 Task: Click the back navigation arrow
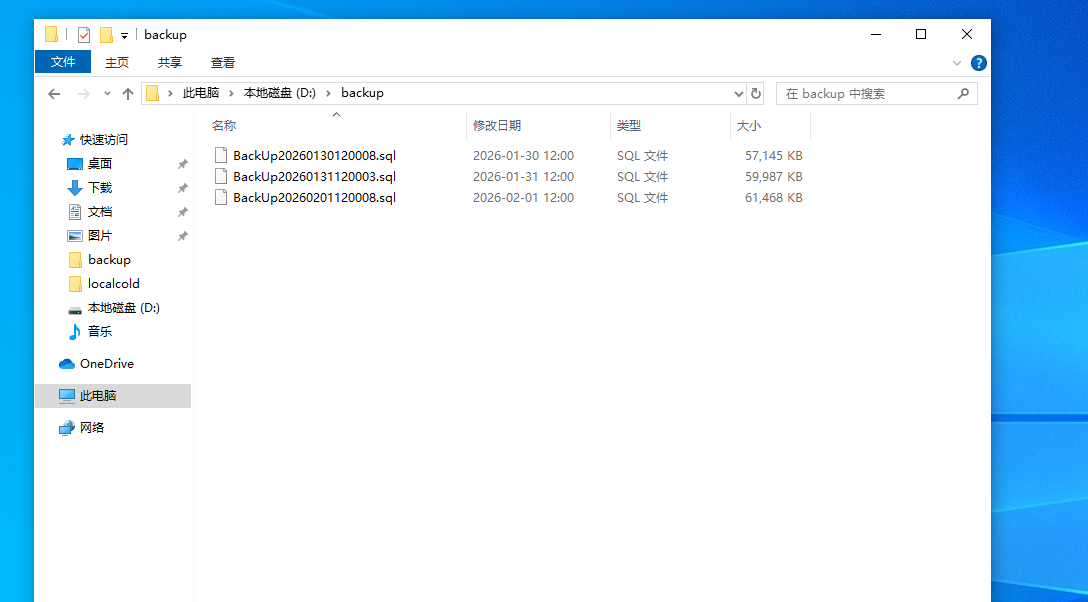click(x=54, y=94)
